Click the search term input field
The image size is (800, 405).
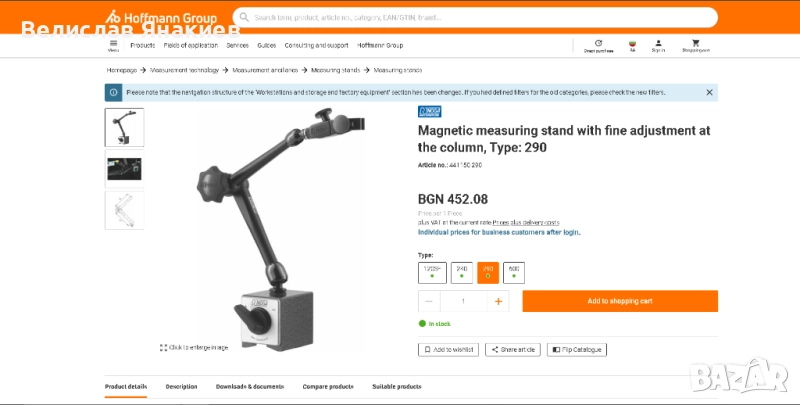pyautogui.click(x=482, y=17)
